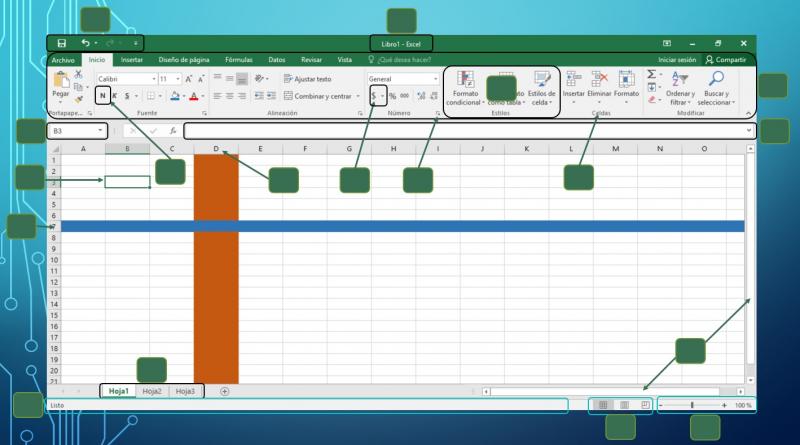
Task: Expand the Name Box dropdown showing B3
Action: click(x=100, y=131)
